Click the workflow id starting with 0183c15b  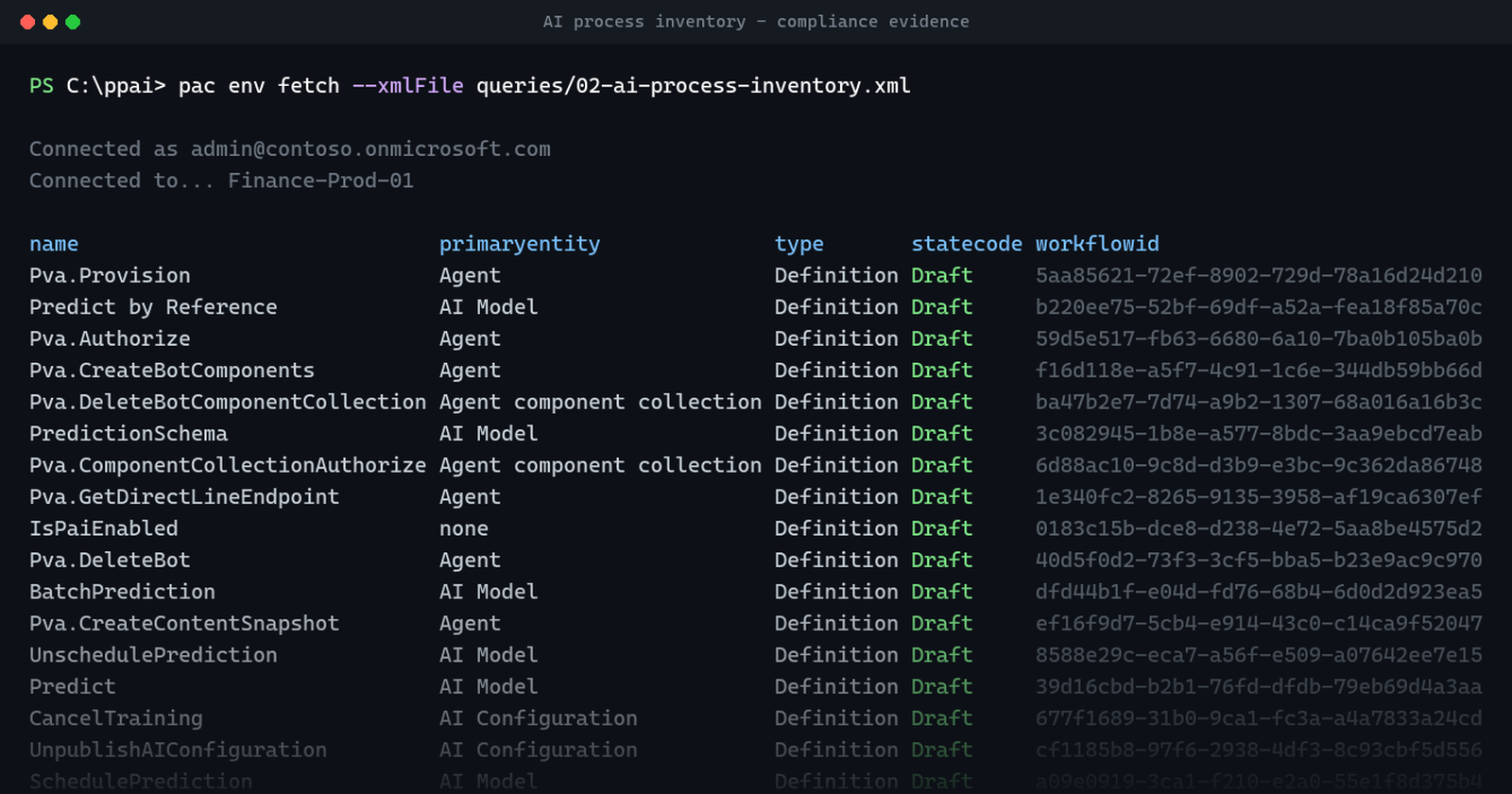(x=1259, y=528)
